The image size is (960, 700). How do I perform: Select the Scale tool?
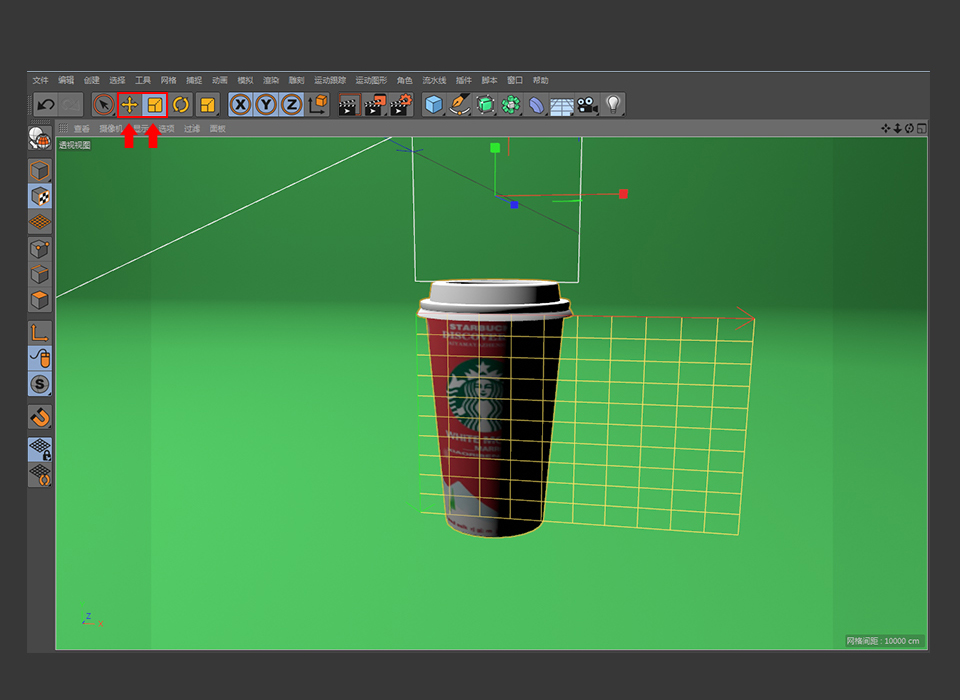click(x=154, y=105)
